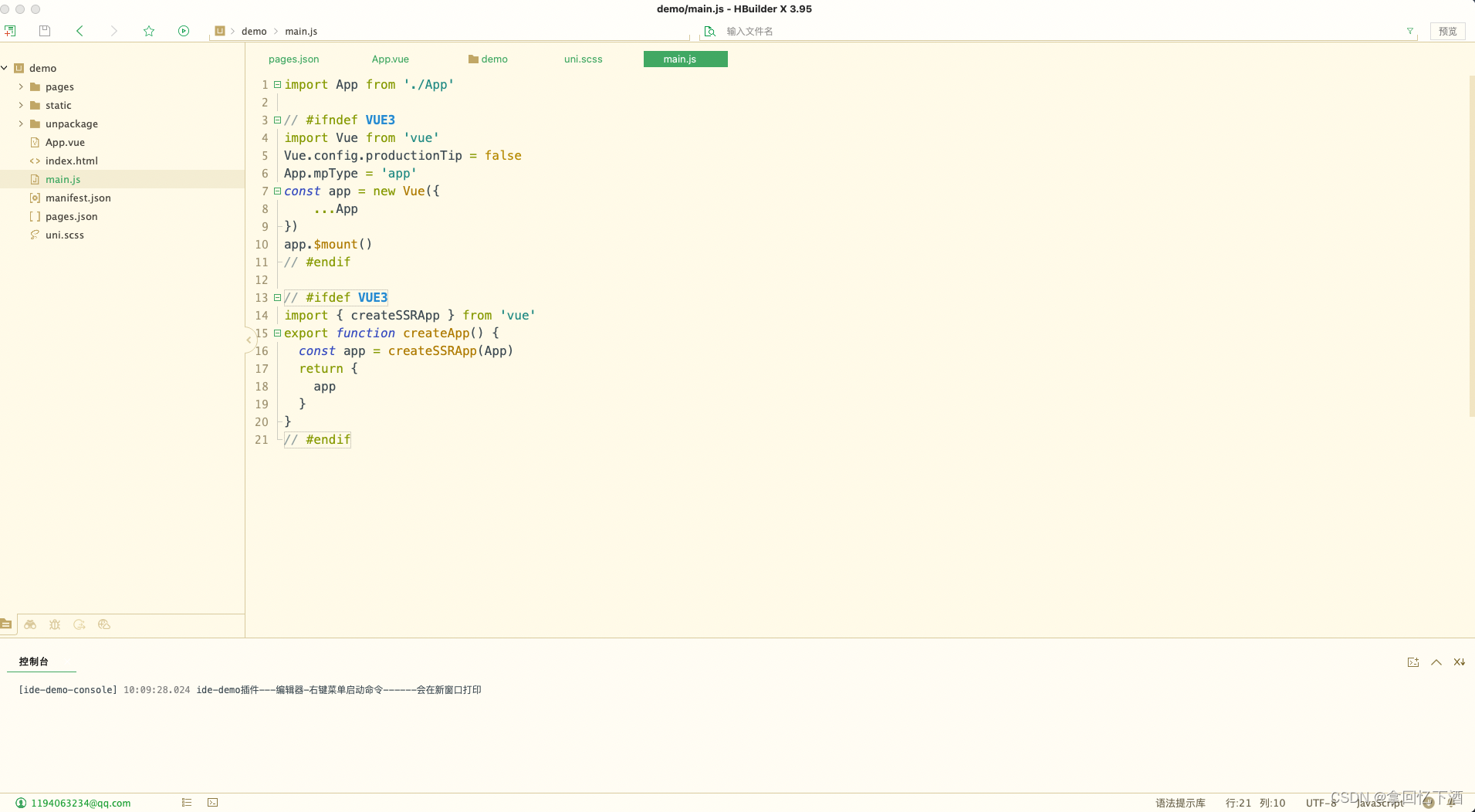Viewport: 1475px width, 812px height.
Task: Click the 预览 preview button
Action: pyautogui.click(x=1447, y=31)
